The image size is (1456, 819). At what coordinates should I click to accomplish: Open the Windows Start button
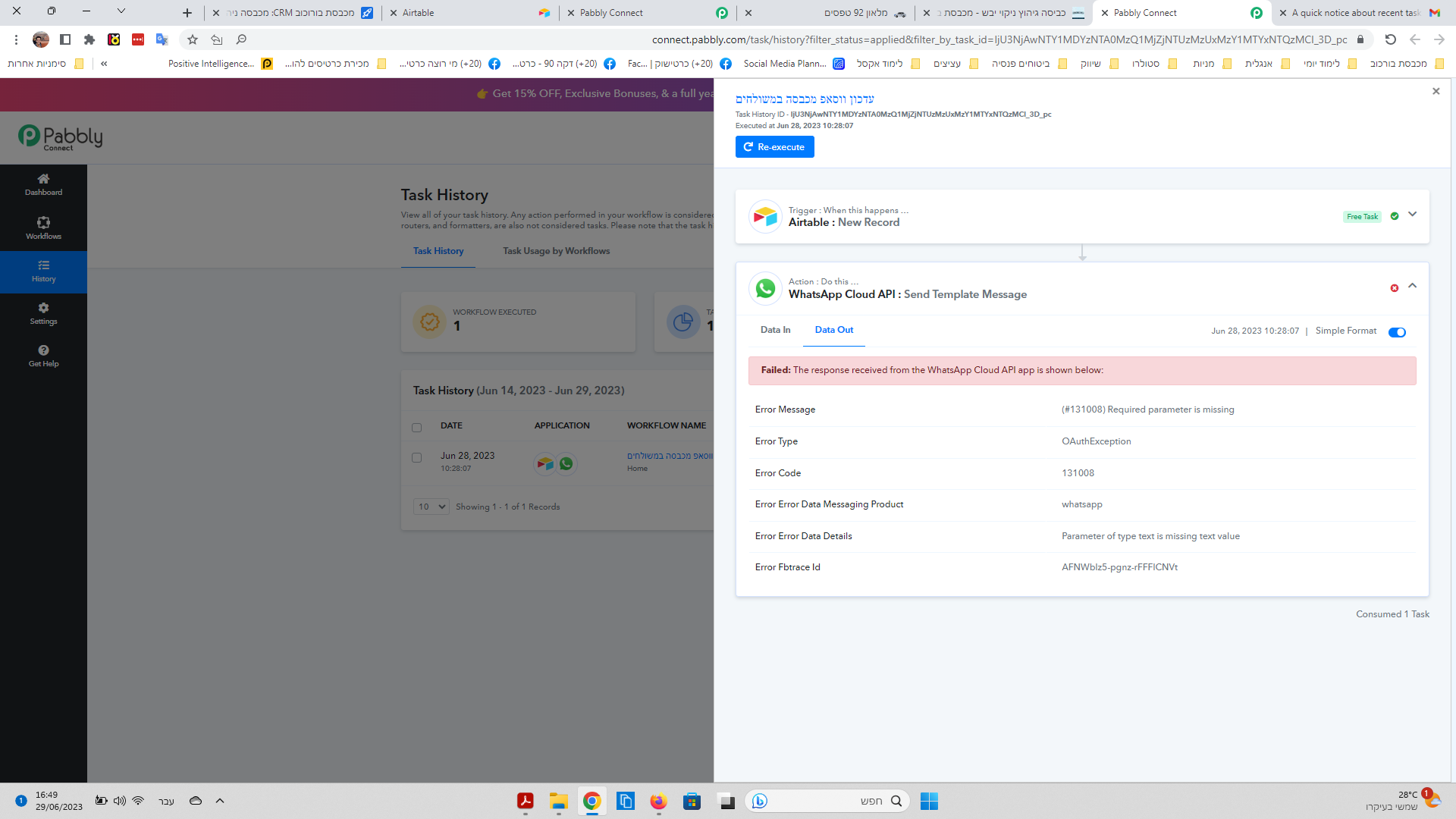929,801
